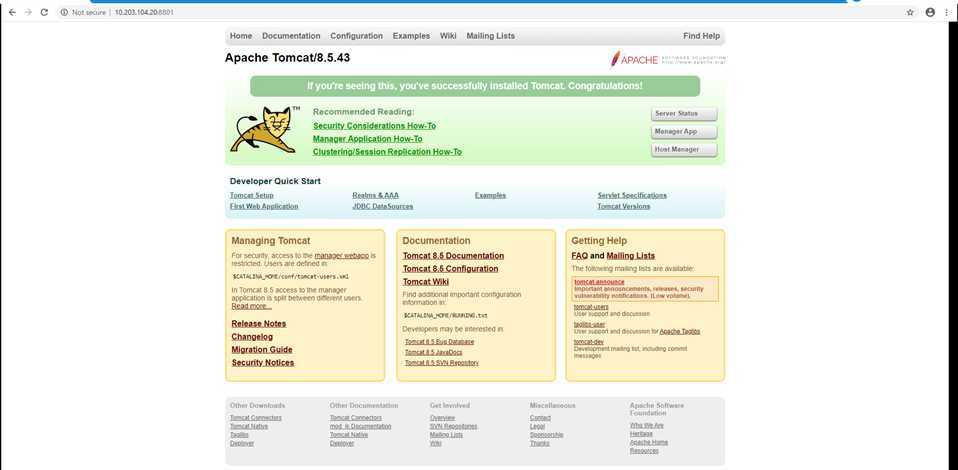
Task: Click Mailing Lists link in Getting Help
Action: coord(631,256)
